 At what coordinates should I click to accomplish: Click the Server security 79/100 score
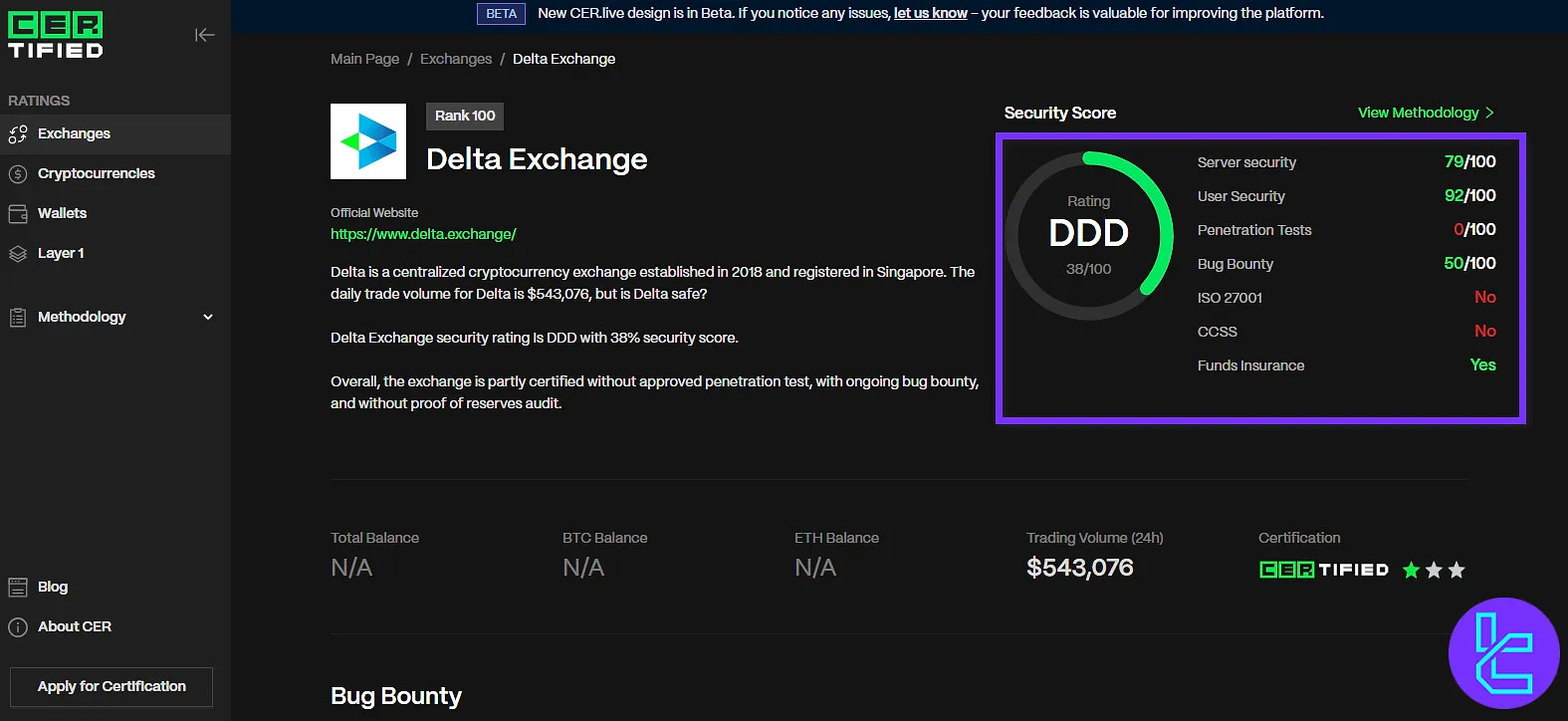(x=1469, y=162)
